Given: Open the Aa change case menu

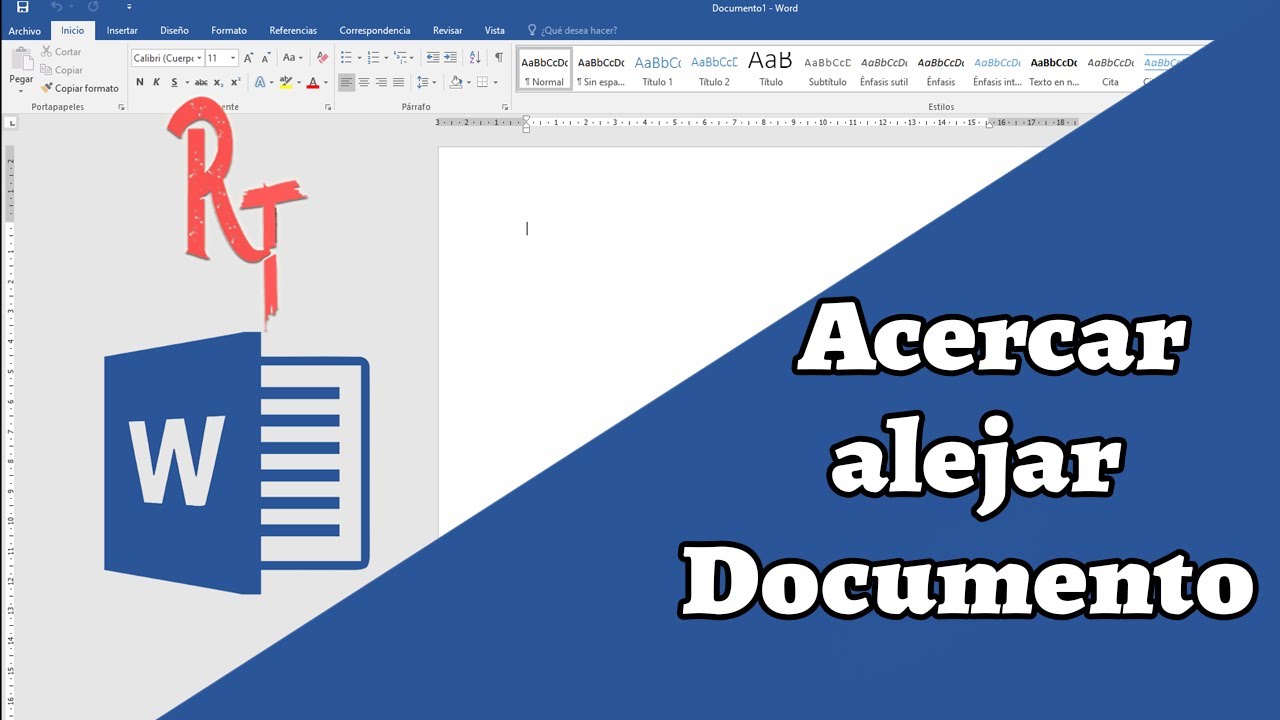Looking at the screenshot, I should 291,58.
